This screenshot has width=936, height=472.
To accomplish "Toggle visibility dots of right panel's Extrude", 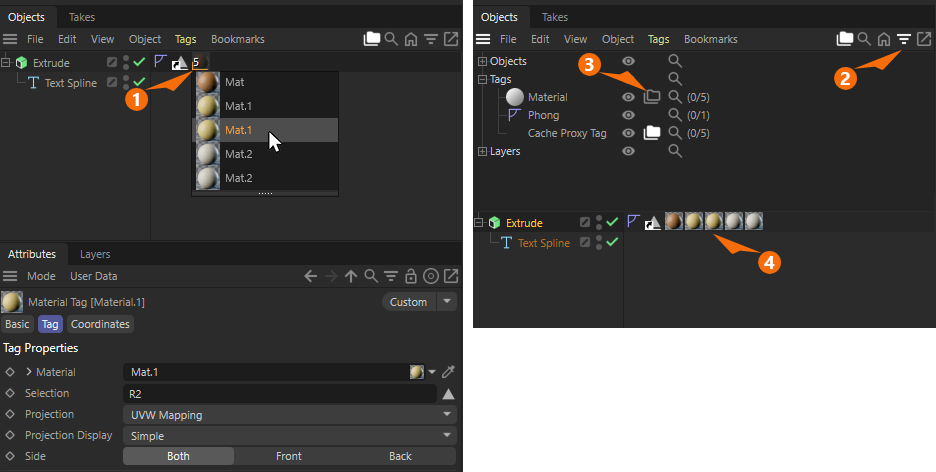I will click(x=599, y=223).
